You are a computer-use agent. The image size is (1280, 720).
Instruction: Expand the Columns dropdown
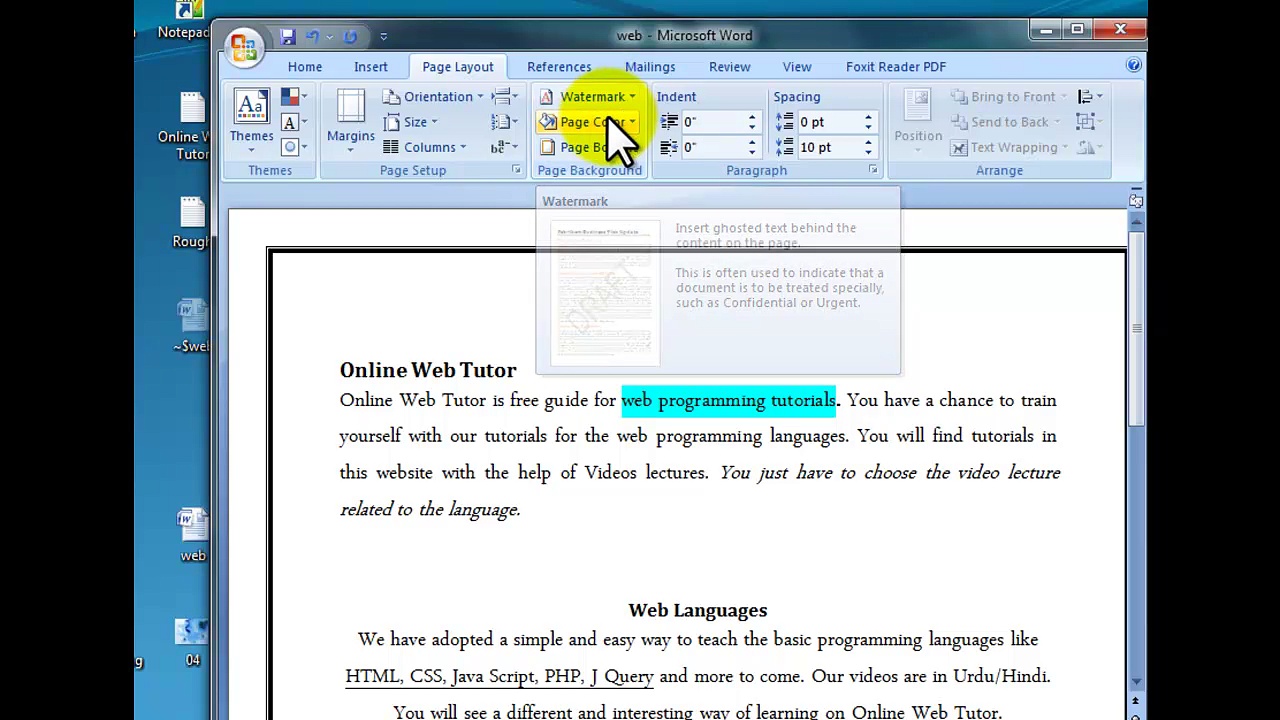tap(425, 147)
